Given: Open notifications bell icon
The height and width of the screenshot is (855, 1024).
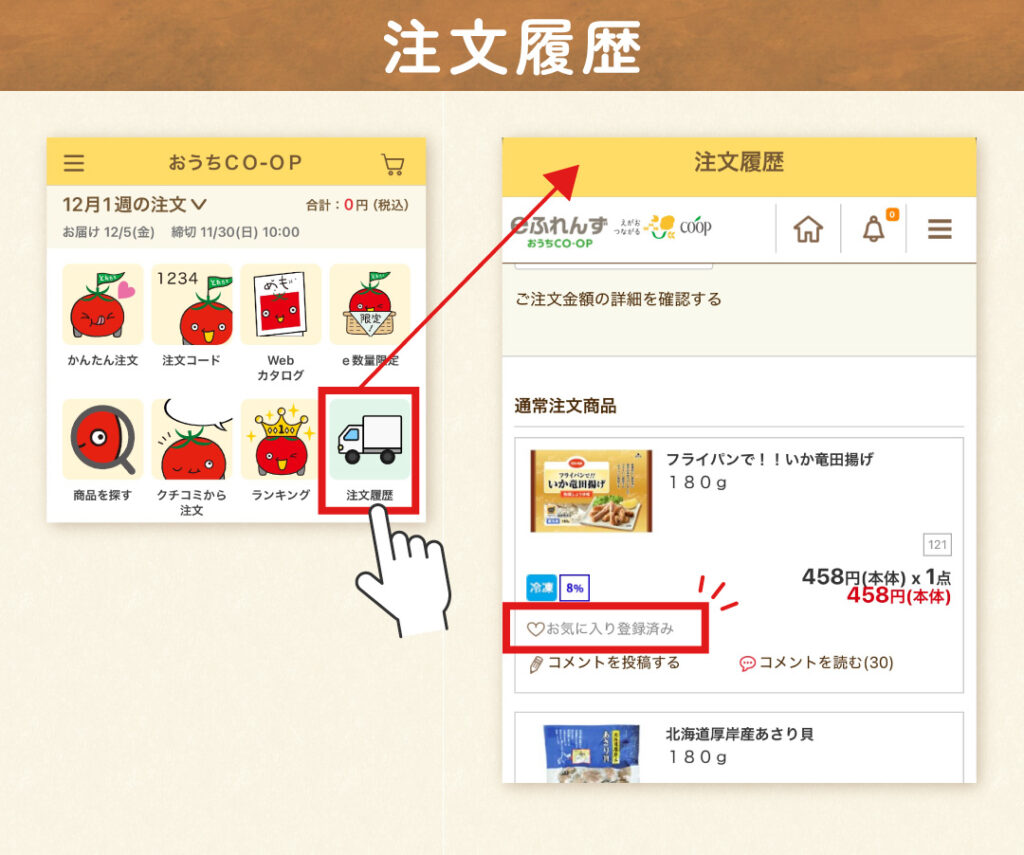Looking at the screenshot, I should (x=874, y=229).
